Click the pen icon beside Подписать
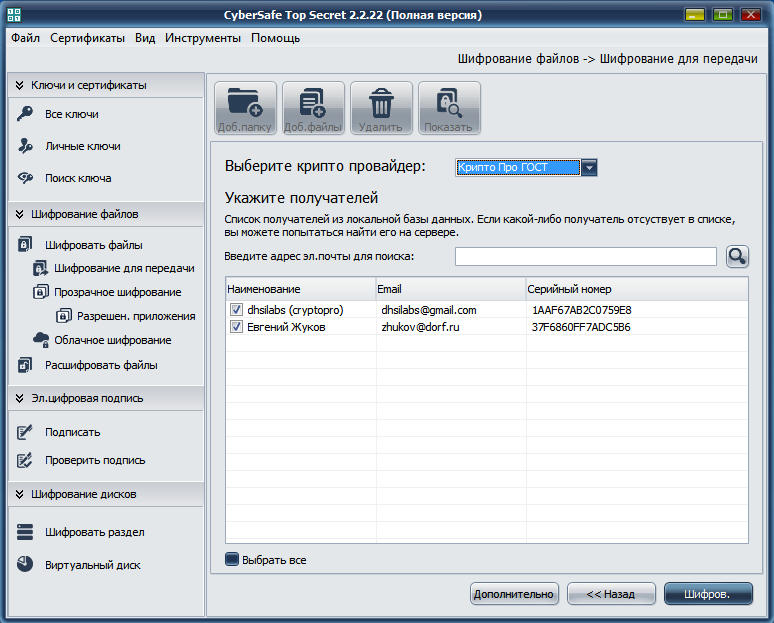Viewport: 774px width, 623px height. tap(25, 432)
